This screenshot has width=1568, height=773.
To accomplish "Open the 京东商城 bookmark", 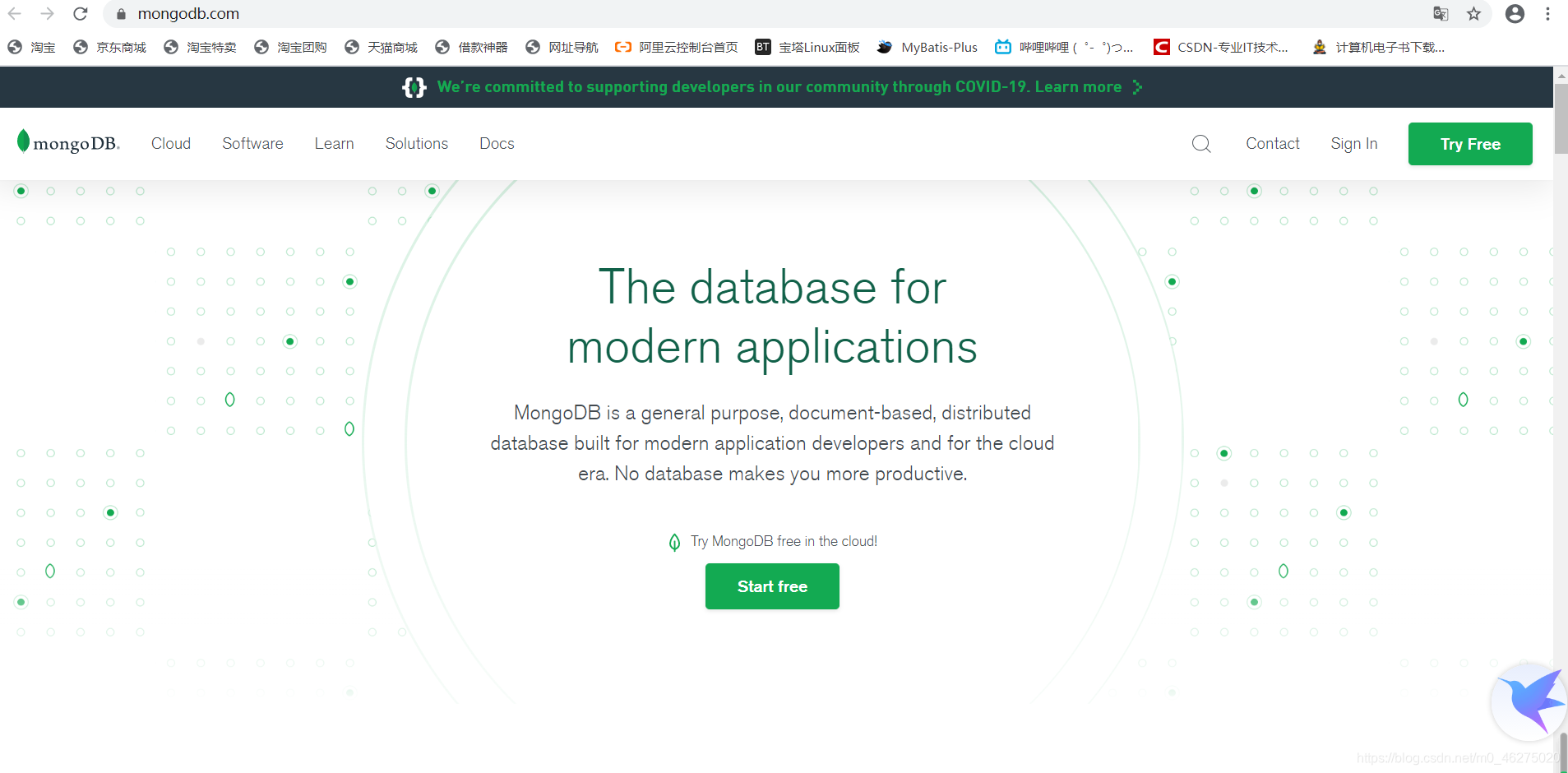I will coord(109,48).
